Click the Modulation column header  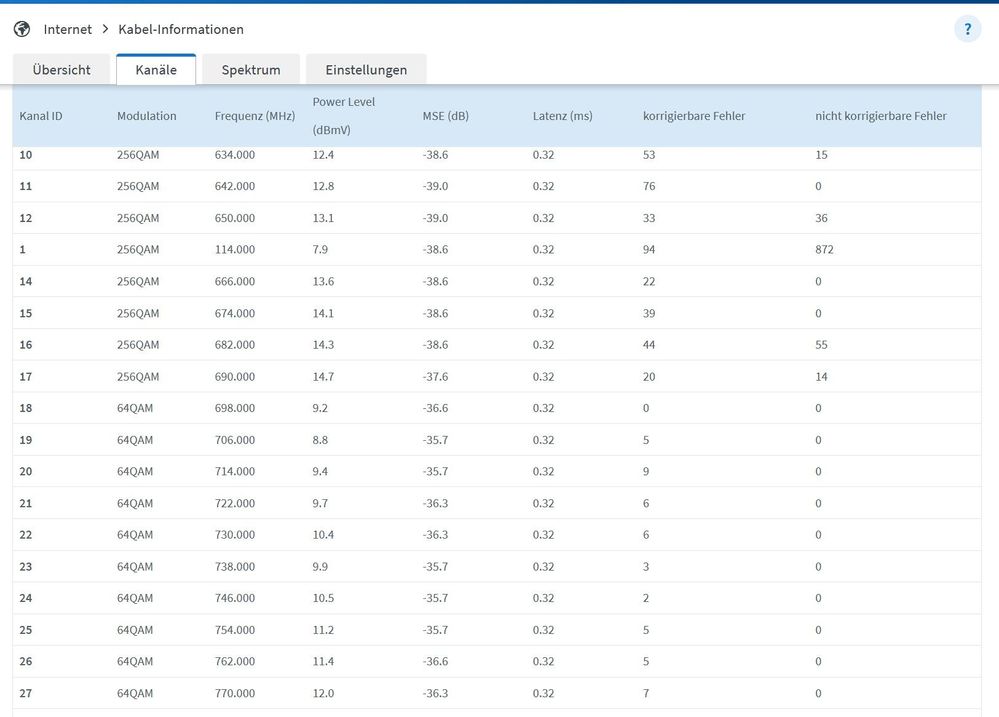146,116
